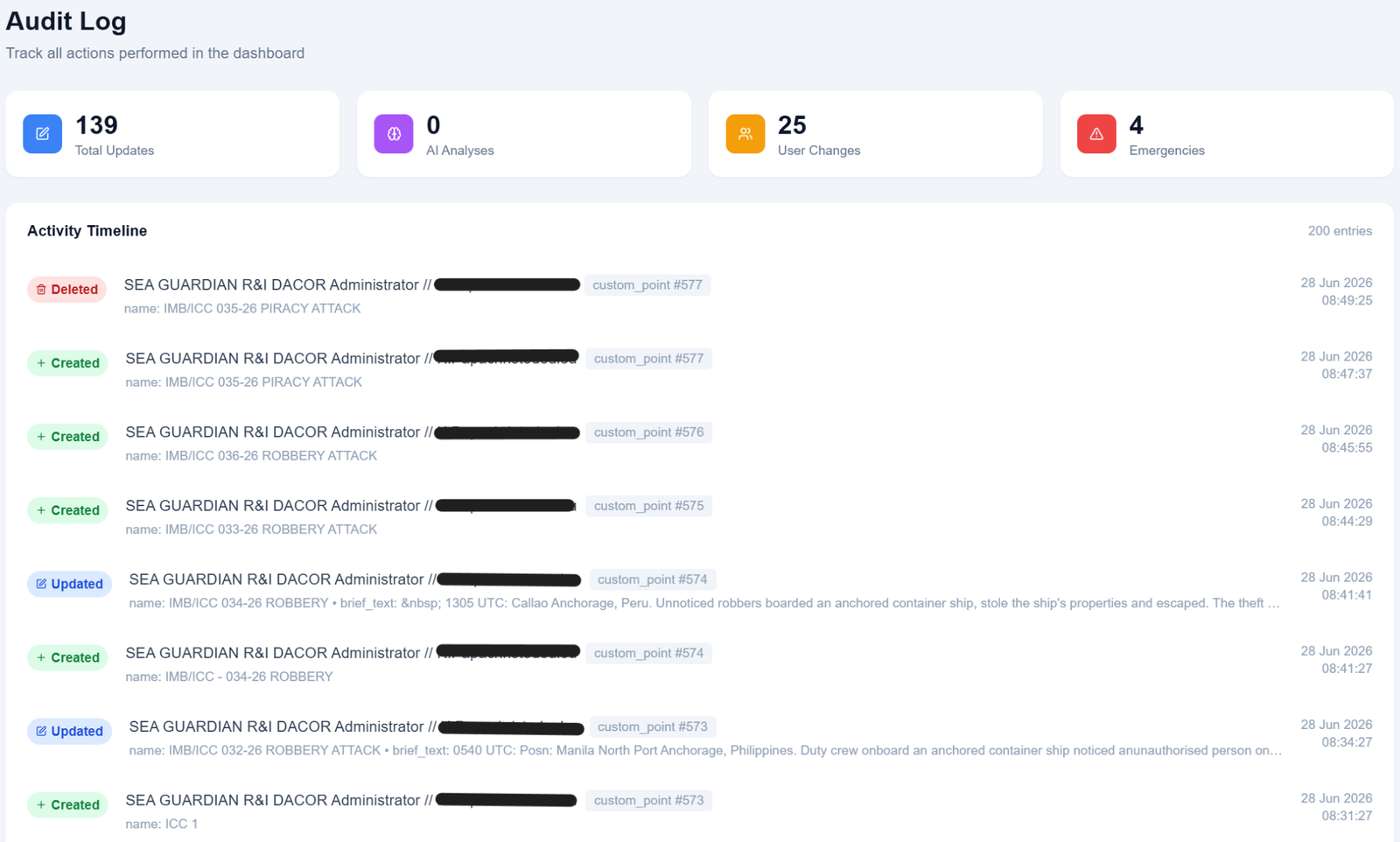The image size is (1400, 842).
Task: Click the Created badge at 08:31:27
Action: point(67,804)
